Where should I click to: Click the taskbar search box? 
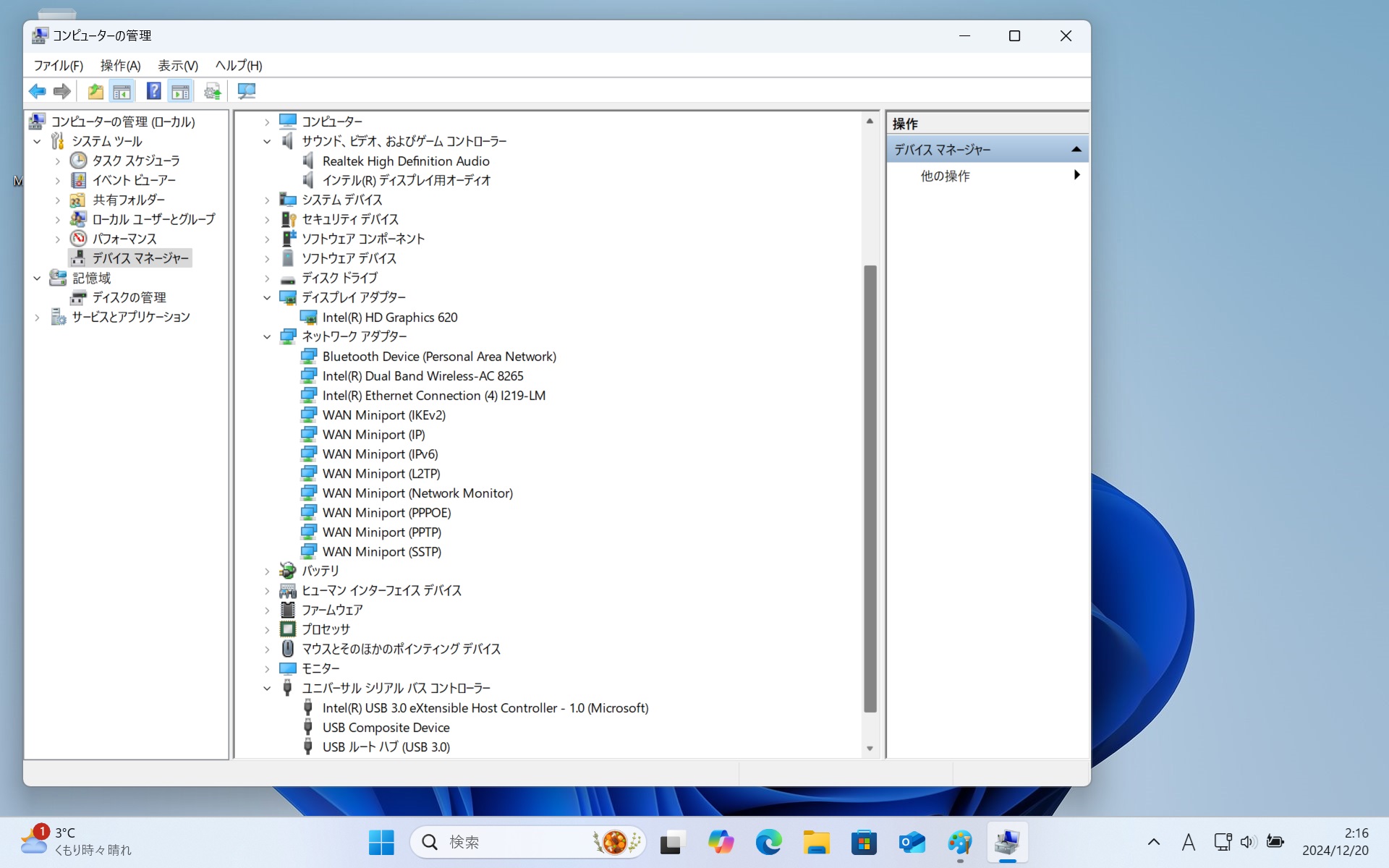[x=528, y=842]
